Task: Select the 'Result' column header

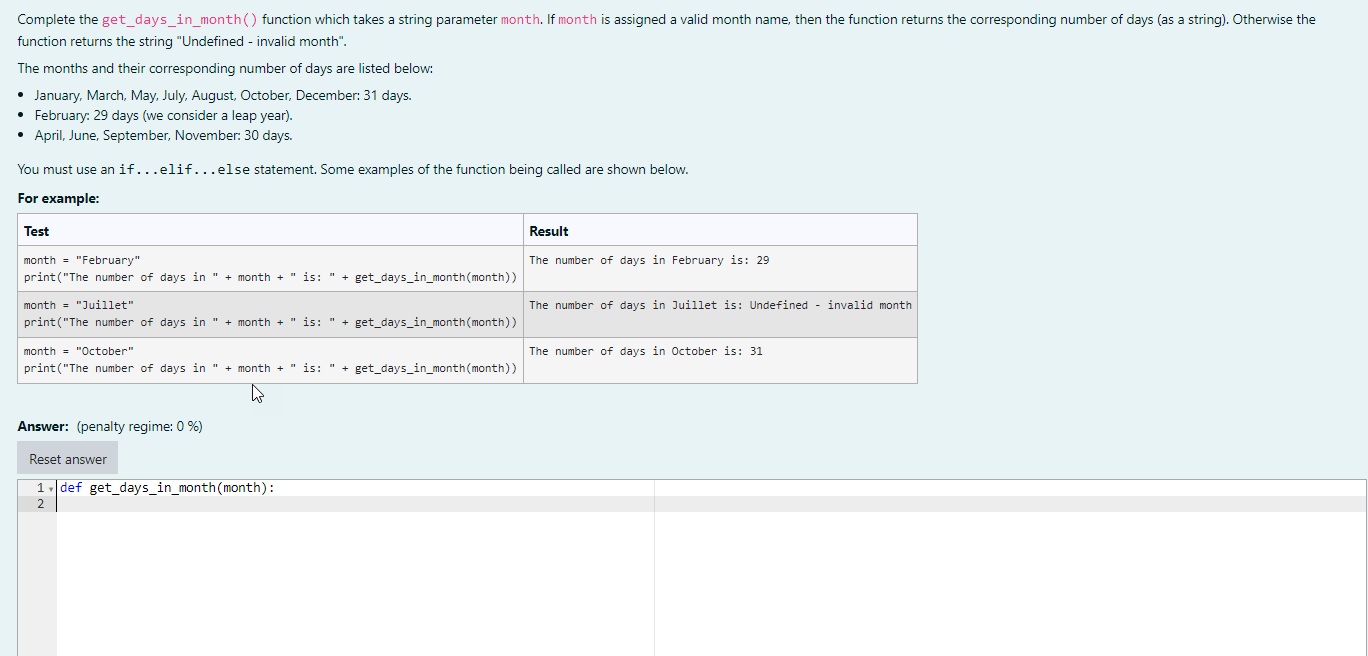Action: (x=720, y=231)
